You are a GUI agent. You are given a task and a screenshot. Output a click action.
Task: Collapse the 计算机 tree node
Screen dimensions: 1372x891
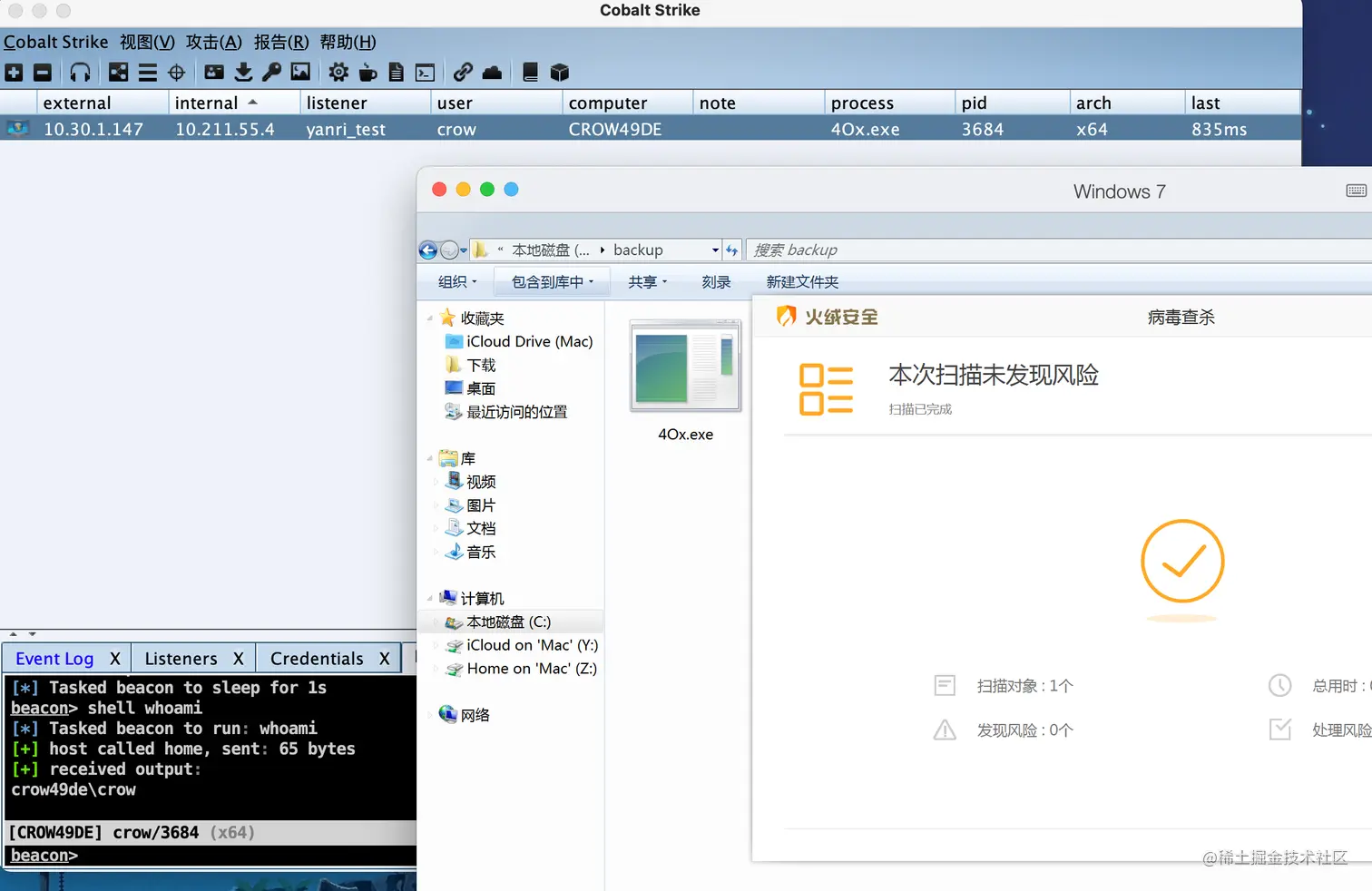[x=429, y=599]
